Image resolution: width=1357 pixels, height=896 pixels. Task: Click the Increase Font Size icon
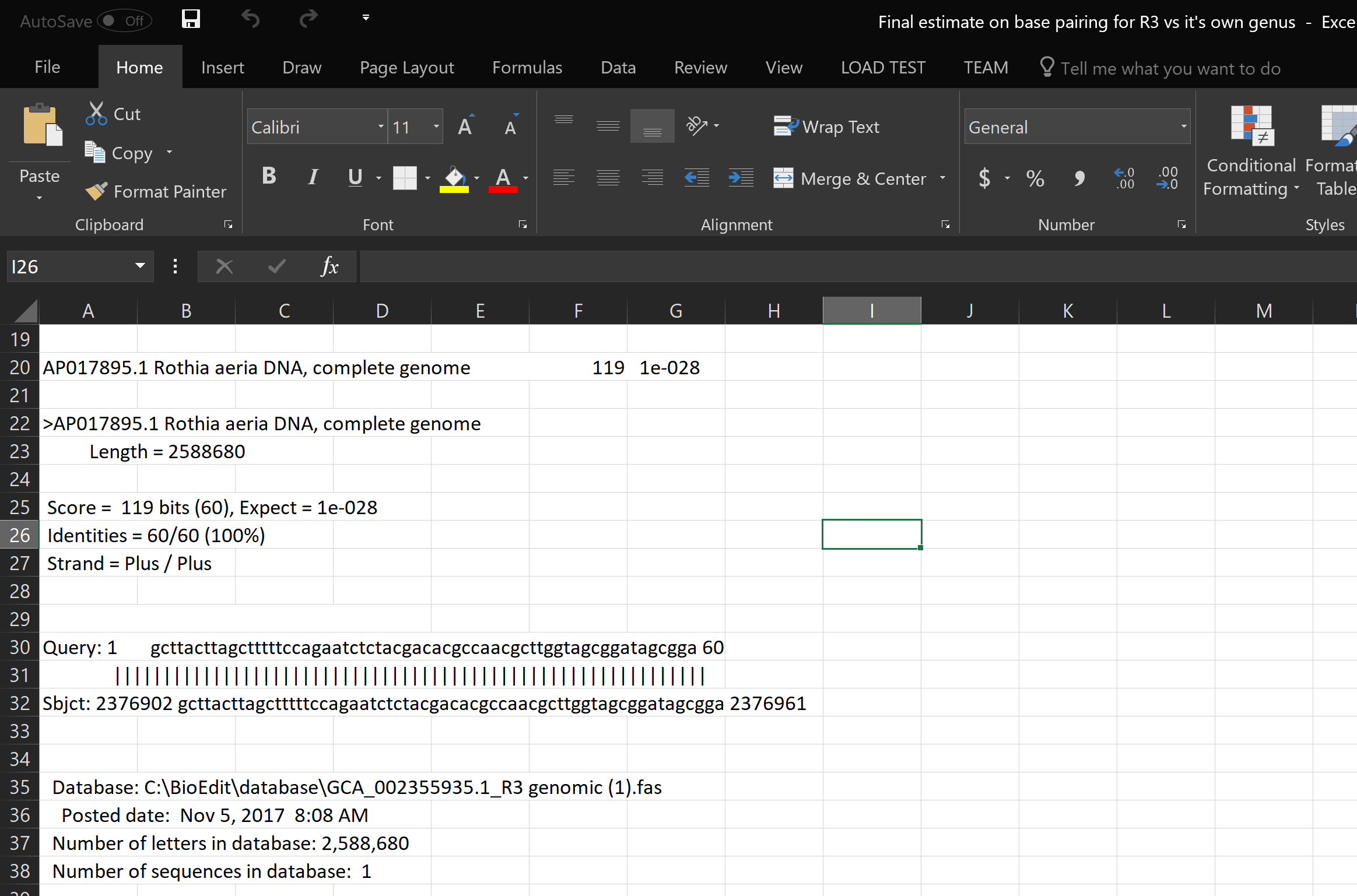465,126
